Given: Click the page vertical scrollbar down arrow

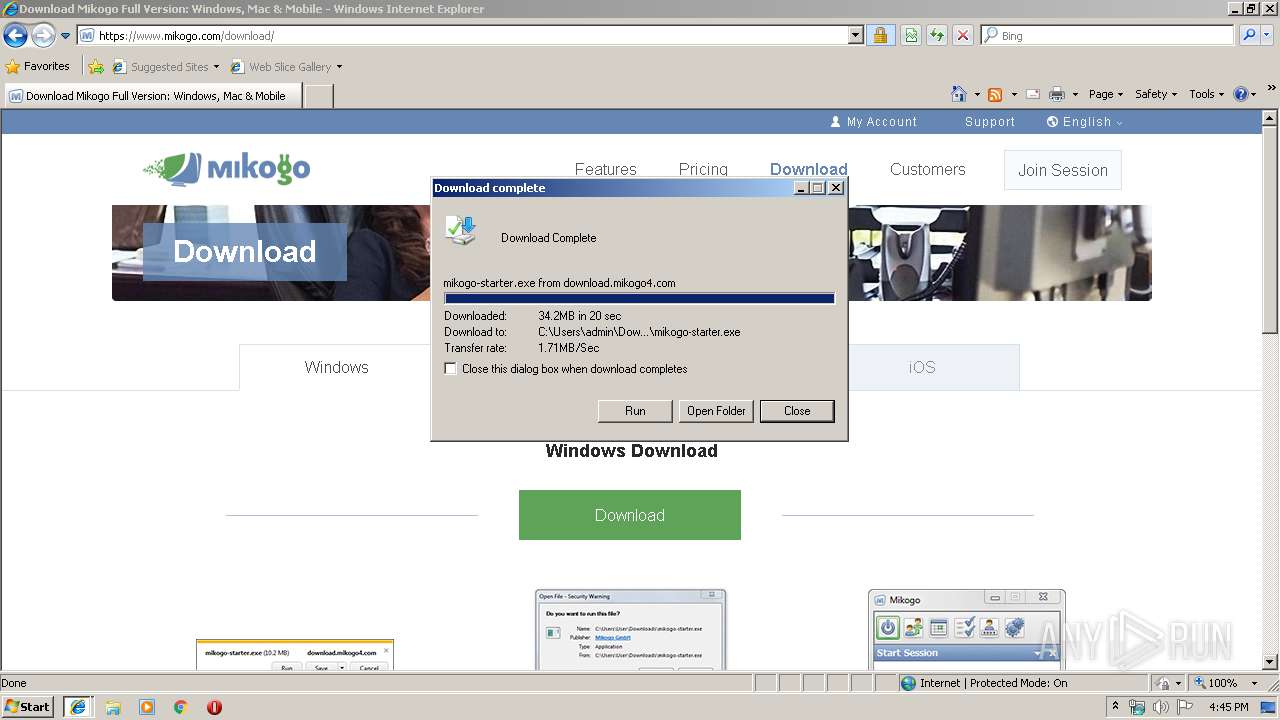Looking at the screenshot, I should [x=1271, y=662].
